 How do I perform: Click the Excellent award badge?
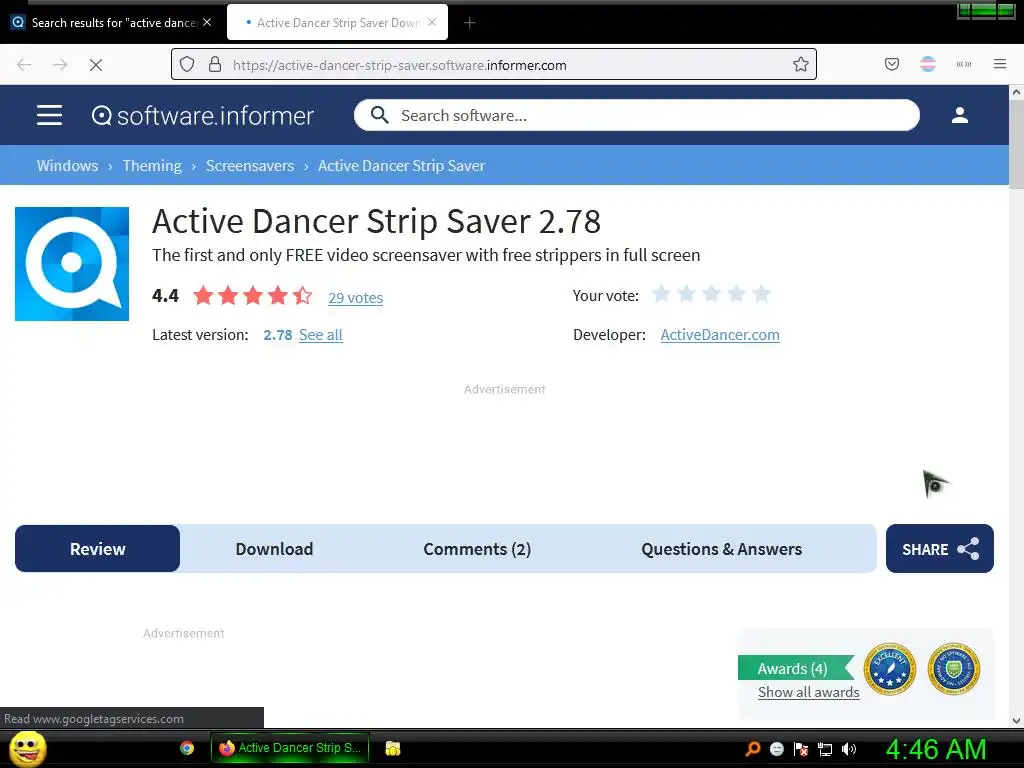[x=889, y=669]
